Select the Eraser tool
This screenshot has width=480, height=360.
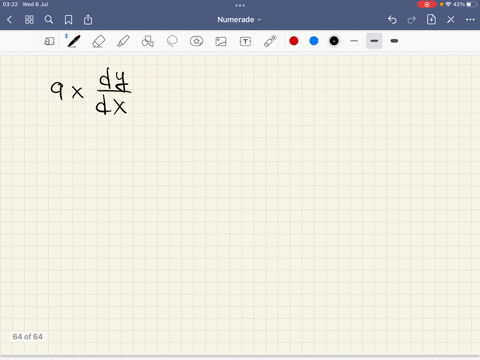click(x=98, y=41)
